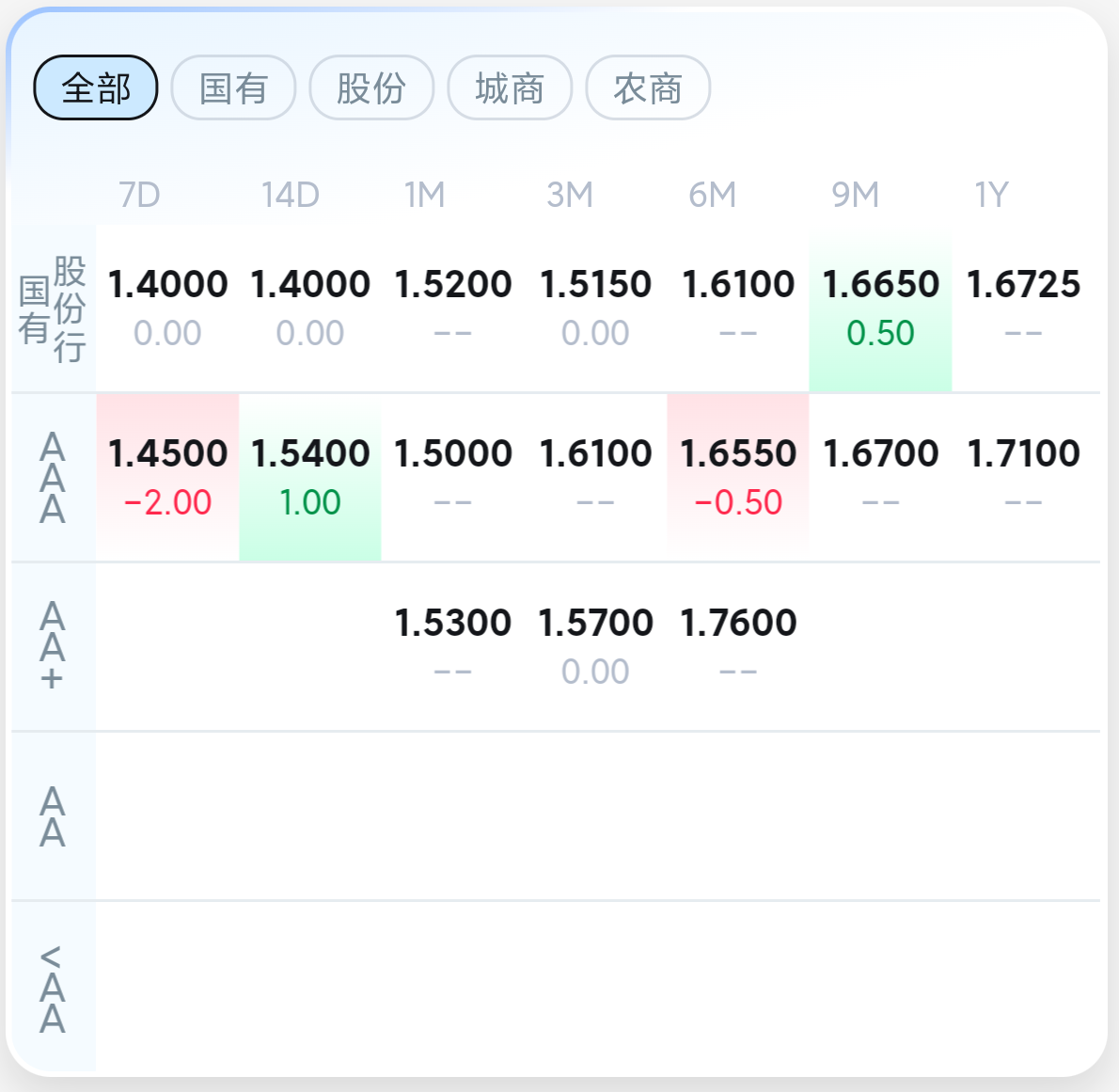This screenshot has width=1119, height=1092.
Task: Select the green AAA 14D 1.5400 cell
Action: pyautogui.click(x=310, y=478)
